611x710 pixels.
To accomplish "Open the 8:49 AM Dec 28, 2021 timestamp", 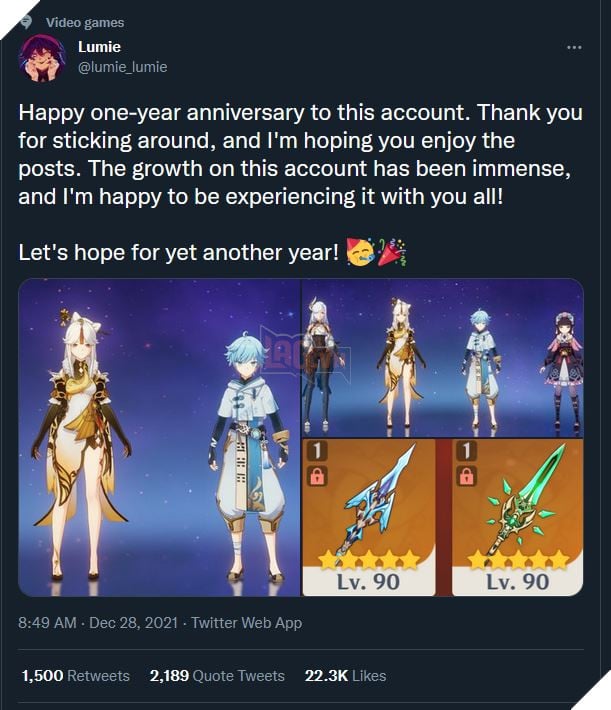I will (98, 623).
